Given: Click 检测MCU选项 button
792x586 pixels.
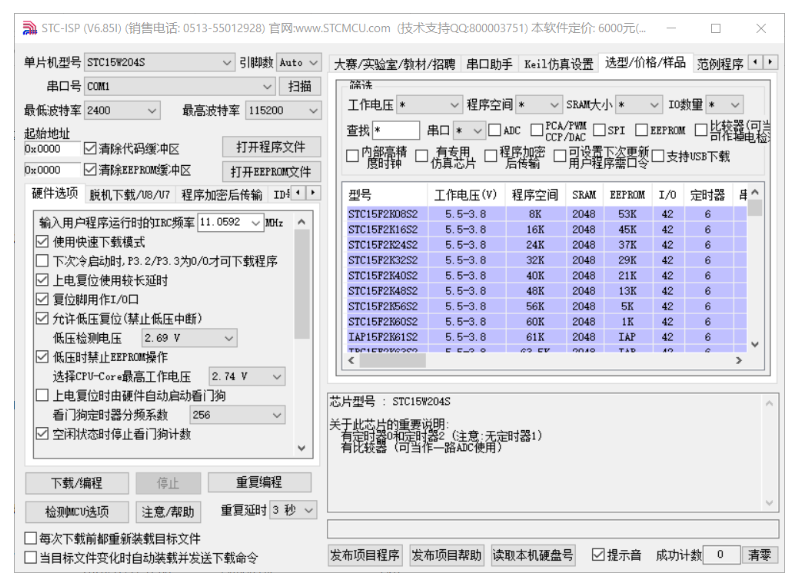Looking at the screenshot, I should coord(77,512).
